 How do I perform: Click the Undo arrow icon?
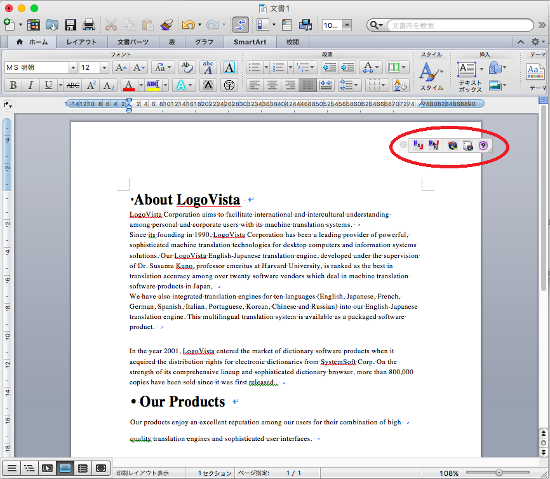tap(188, 25)
